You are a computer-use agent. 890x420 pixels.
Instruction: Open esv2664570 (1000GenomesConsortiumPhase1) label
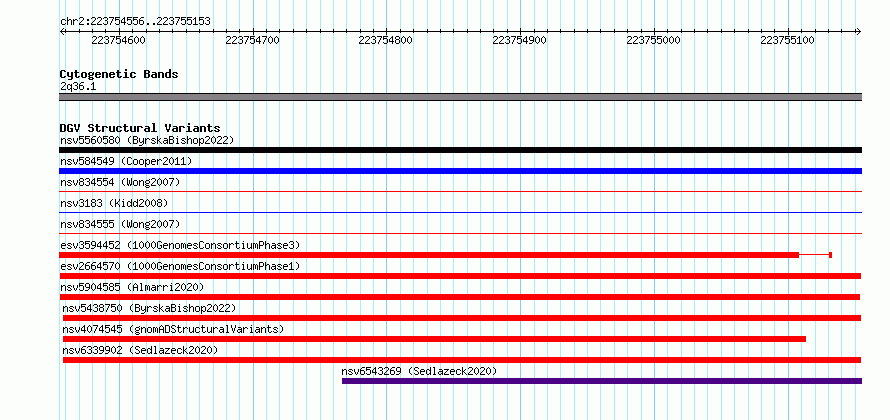[180, 266]
